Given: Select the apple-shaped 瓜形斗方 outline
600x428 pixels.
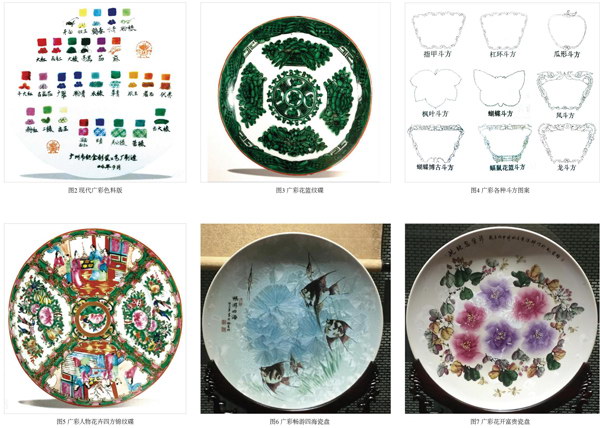Looking at the screenshot, I should pos(567,29).
